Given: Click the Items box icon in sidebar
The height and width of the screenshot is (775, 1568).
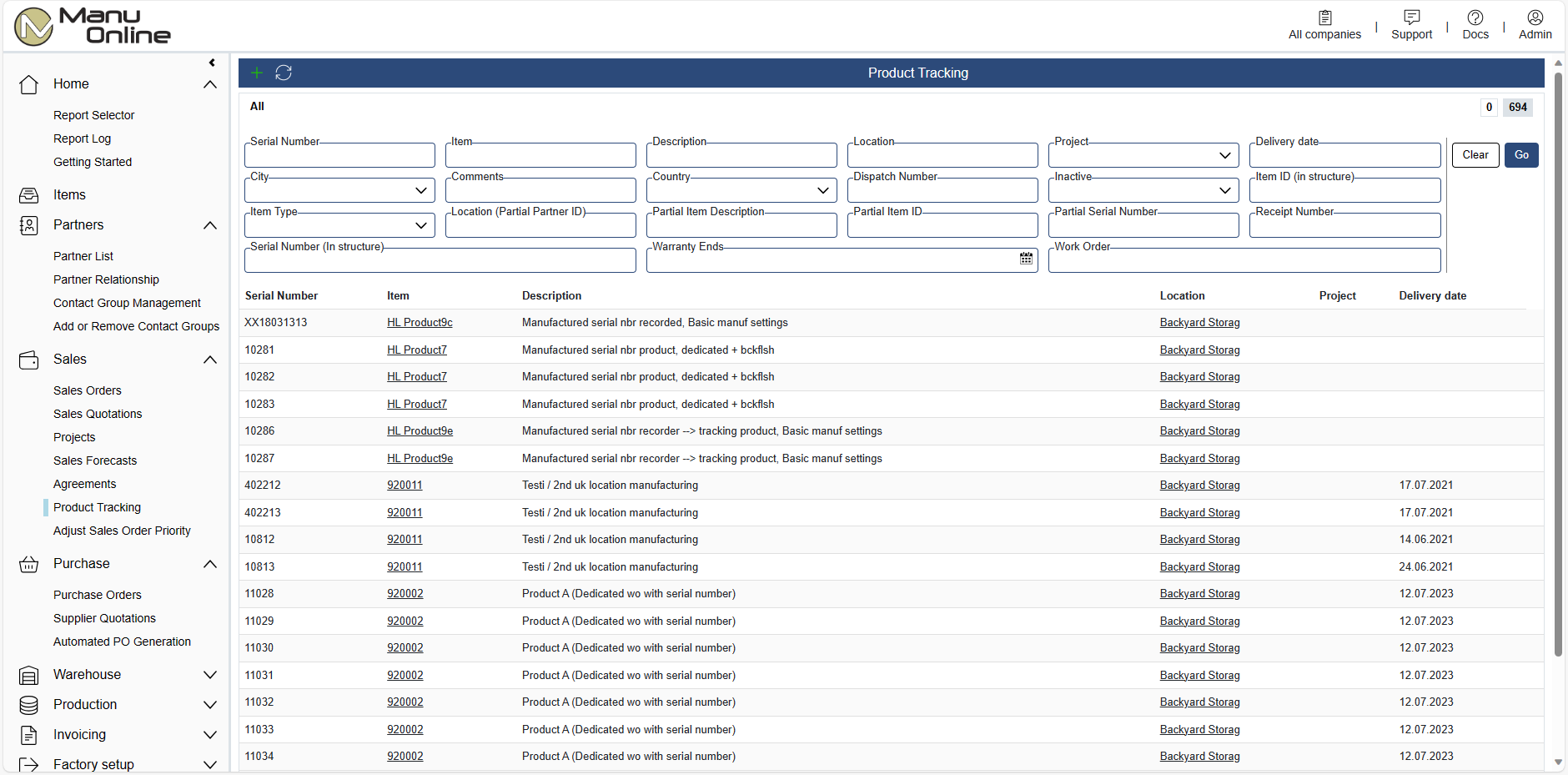Looking at the screenshot, I should point(29,195).
